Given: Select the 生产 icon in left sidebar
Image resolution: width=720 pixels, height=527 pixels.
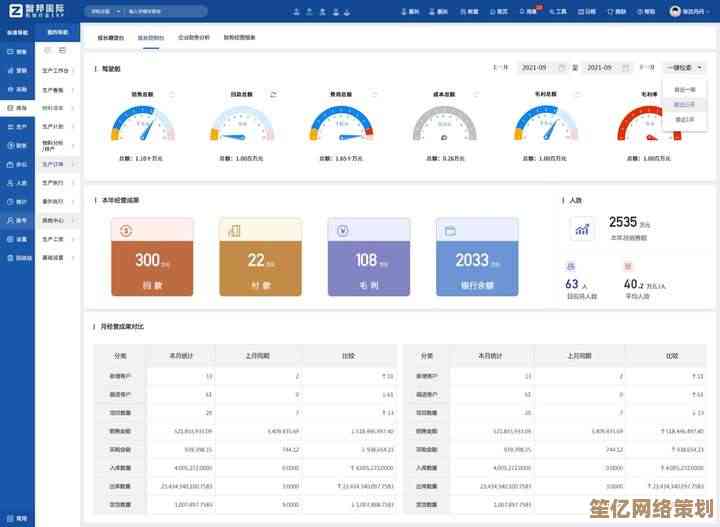Looking at the screenshot, I should pos(17,127).
